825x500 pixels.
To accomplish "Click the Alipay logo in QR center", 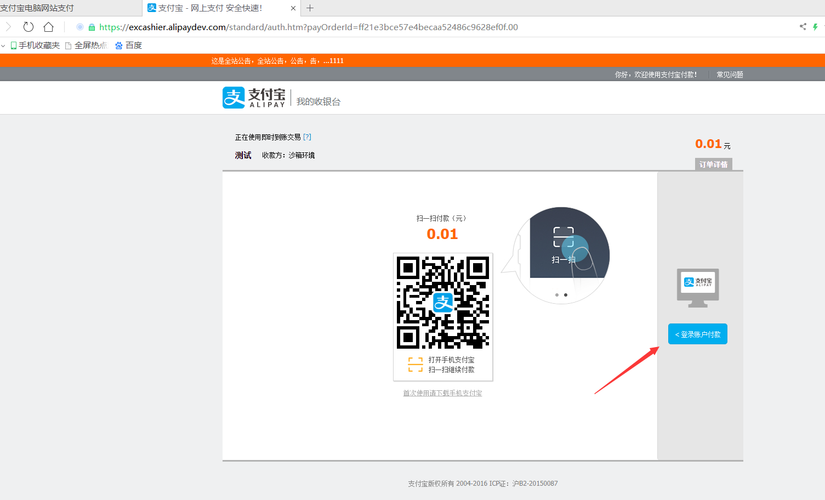I will point(442,303).
